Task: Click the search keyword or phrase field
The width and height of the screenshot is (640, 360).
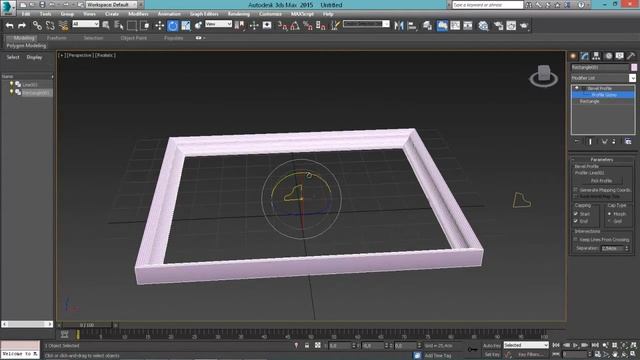Action: pos(487,5)
